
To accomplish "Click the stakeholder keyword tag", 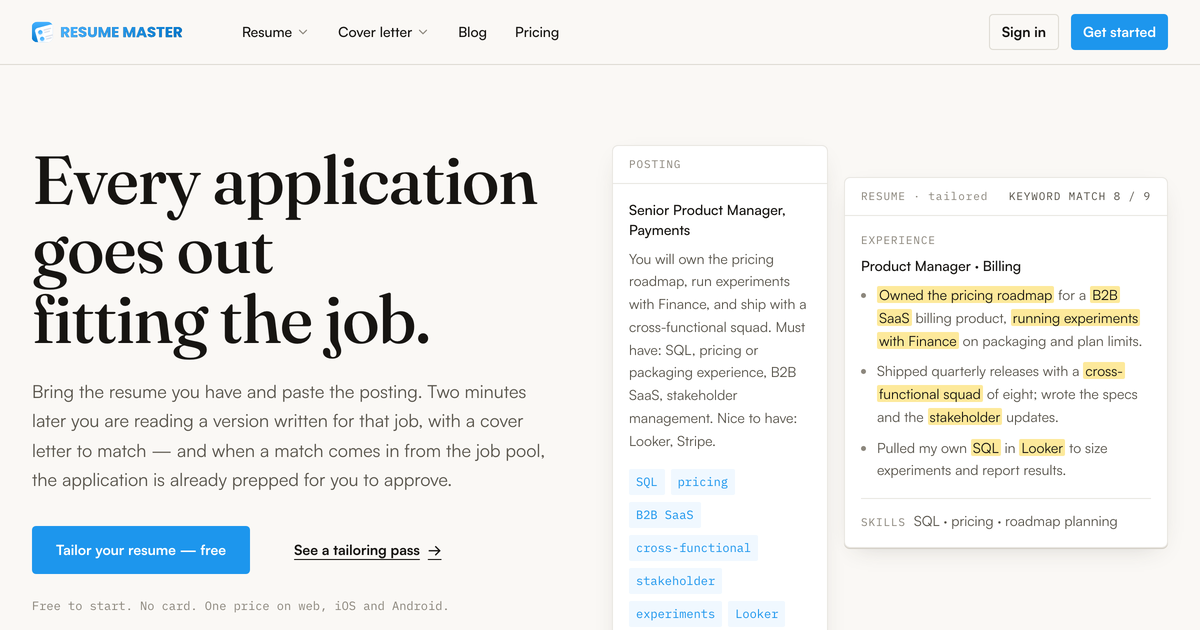I will (676, 581).
